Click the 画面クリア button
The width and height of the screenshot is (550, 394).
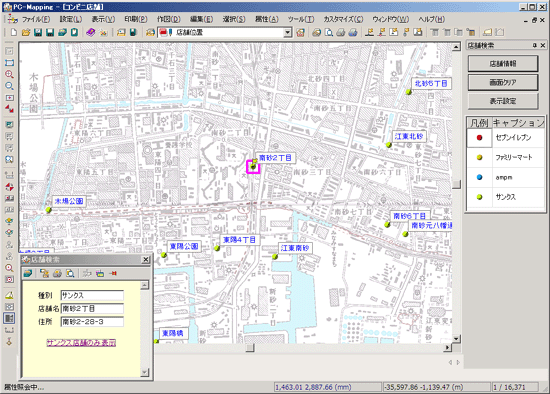(503, 82)
